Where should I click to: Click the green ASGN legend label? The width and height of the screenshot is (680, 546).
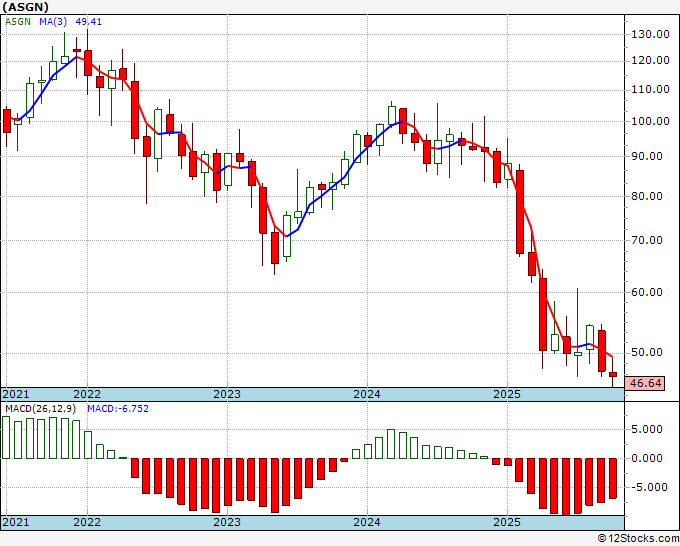18,22
